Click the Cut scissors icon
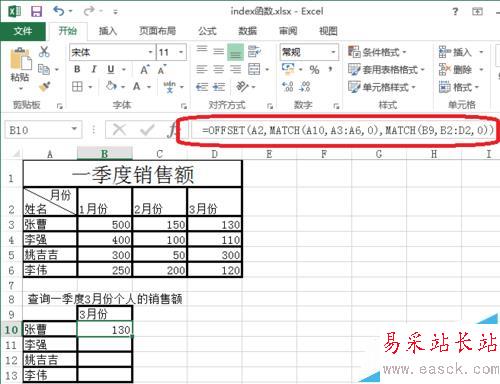This screenshot has height=384, width=500. pos(44,52)
